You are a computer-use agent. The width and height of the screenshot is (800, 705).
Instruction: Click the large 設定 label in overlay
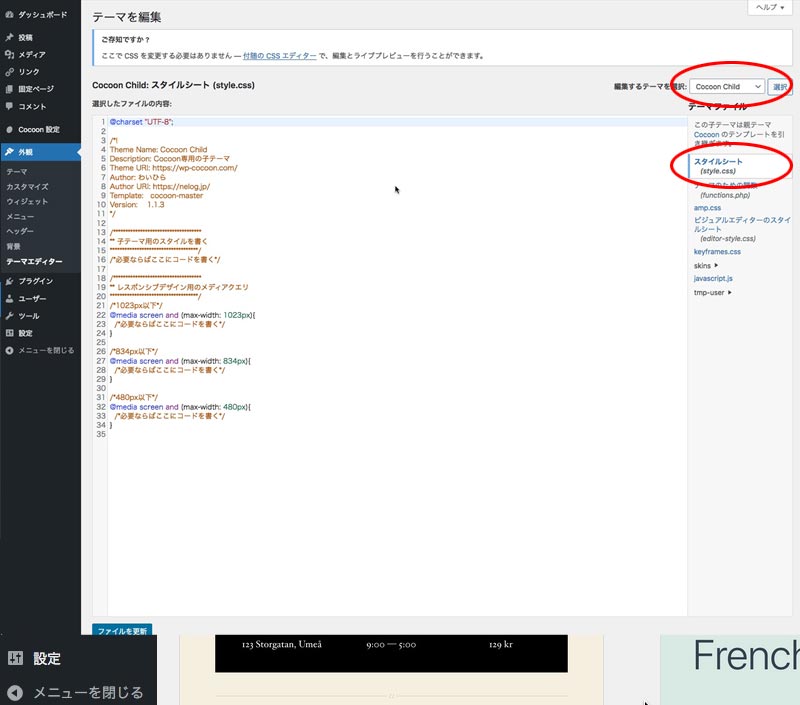tap(47, 659)
